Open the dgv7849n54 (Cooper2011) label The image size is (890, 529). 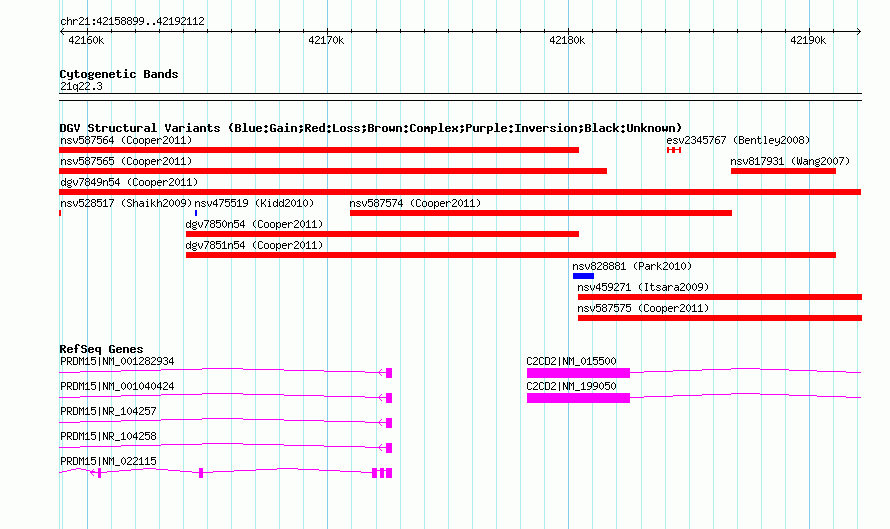click(x=129, y=182)
